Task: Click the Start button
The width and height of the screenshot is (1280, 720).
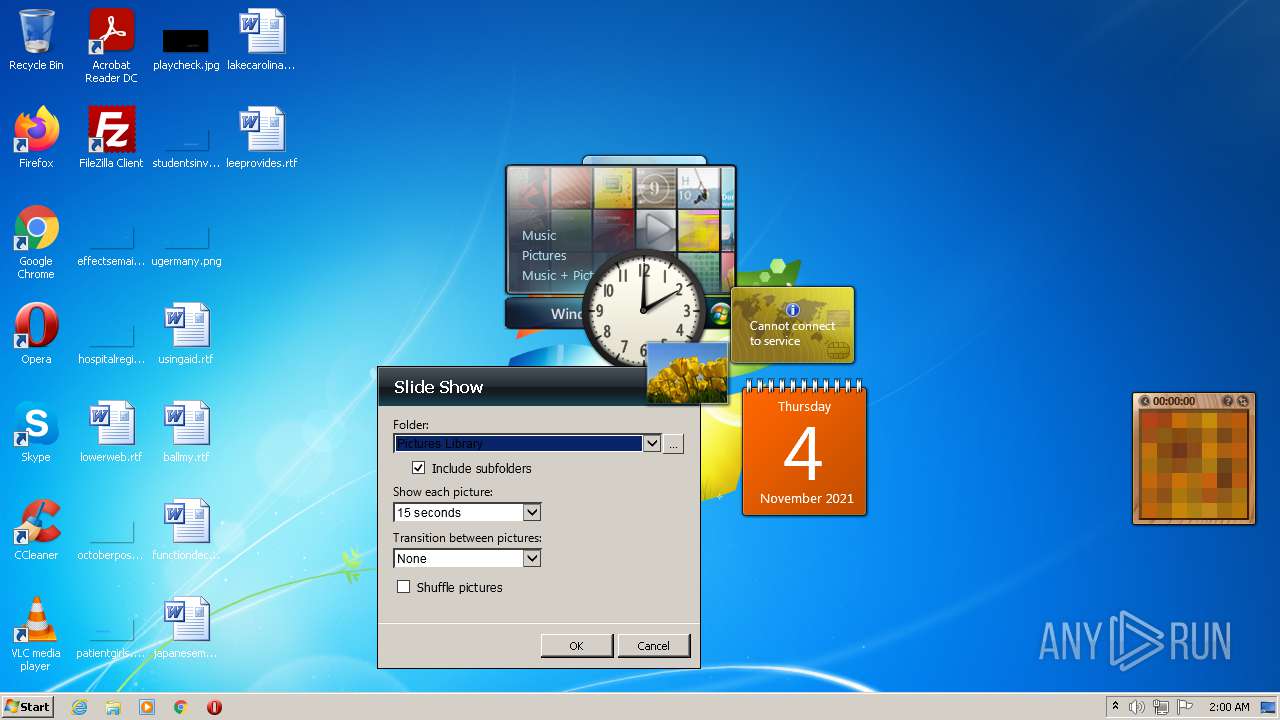Action: click(28, 707)
